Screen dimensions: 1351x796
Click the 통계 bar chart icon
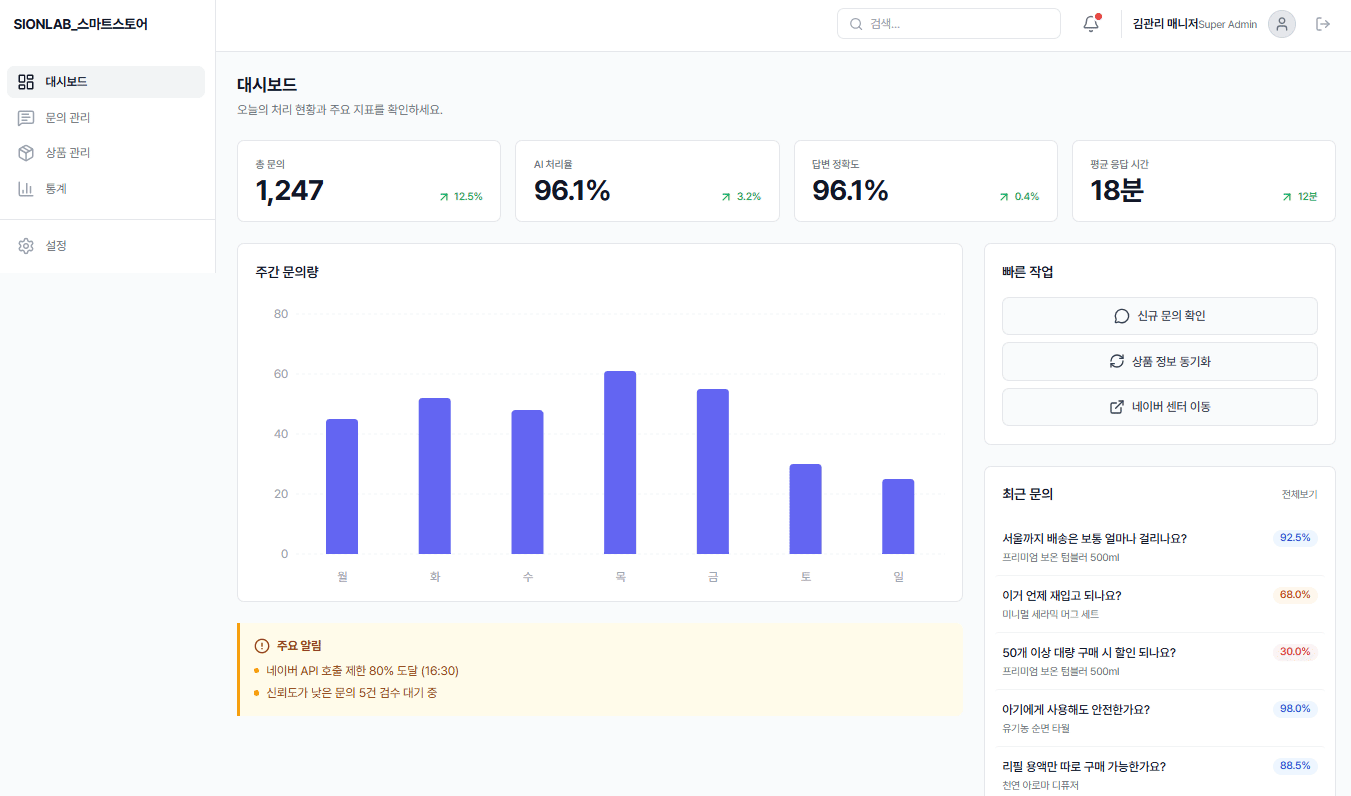(x=26, y=189)
